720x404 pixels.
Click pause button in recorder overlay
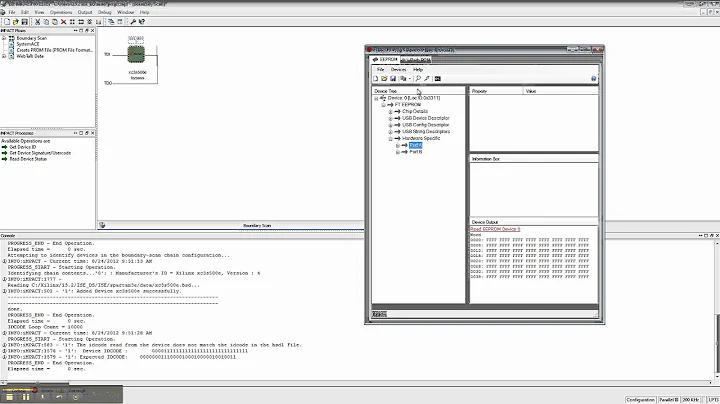coord(26,397)
